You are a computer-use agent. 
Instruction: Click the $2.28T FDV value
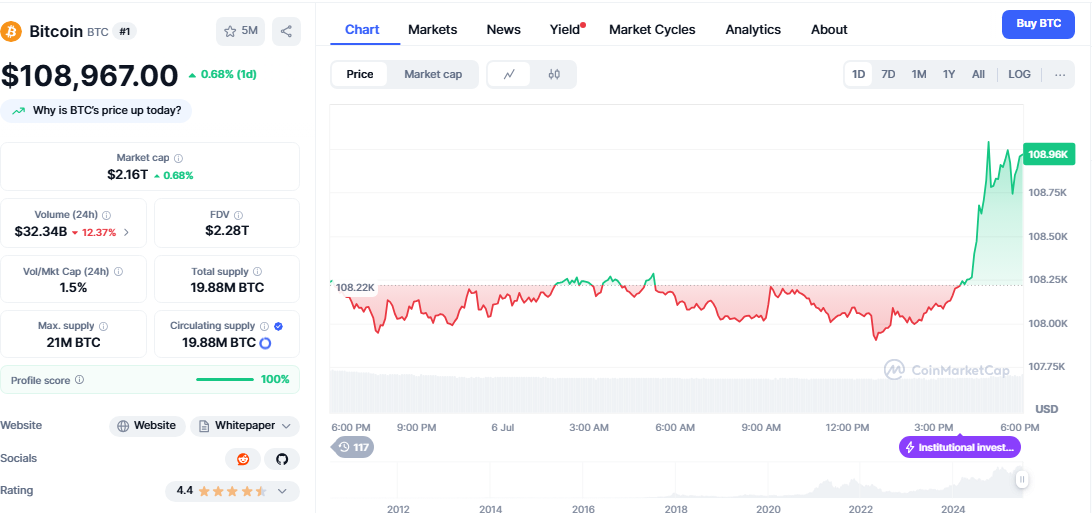click(227, 232)
